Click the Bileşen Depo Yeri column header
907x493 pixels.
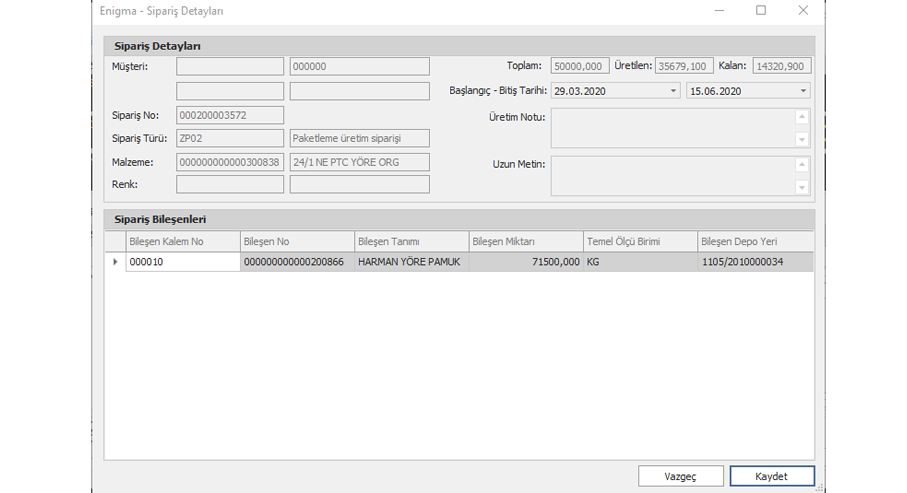(755, 242)
